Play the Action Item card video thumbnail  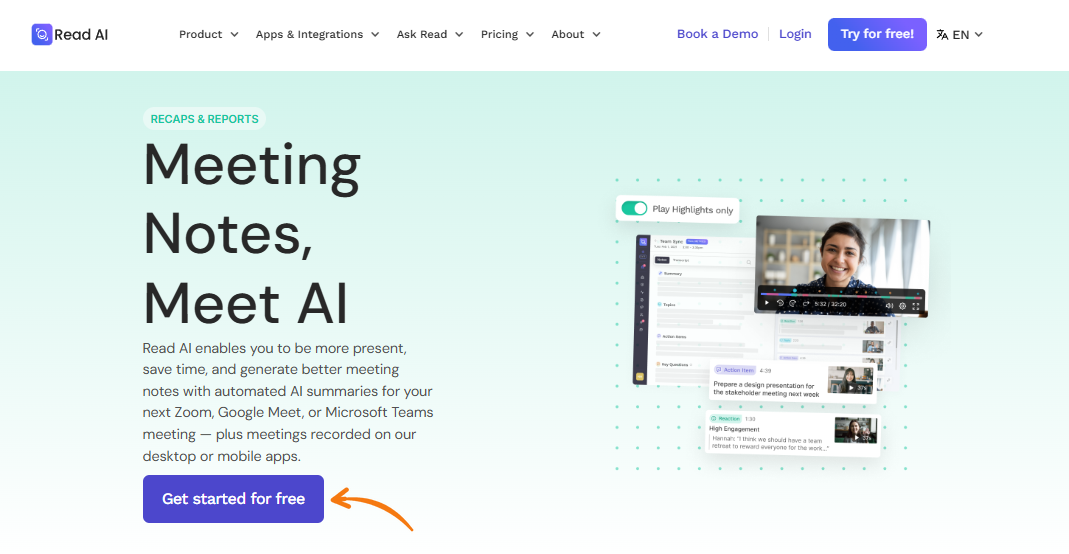click(850, 380)
